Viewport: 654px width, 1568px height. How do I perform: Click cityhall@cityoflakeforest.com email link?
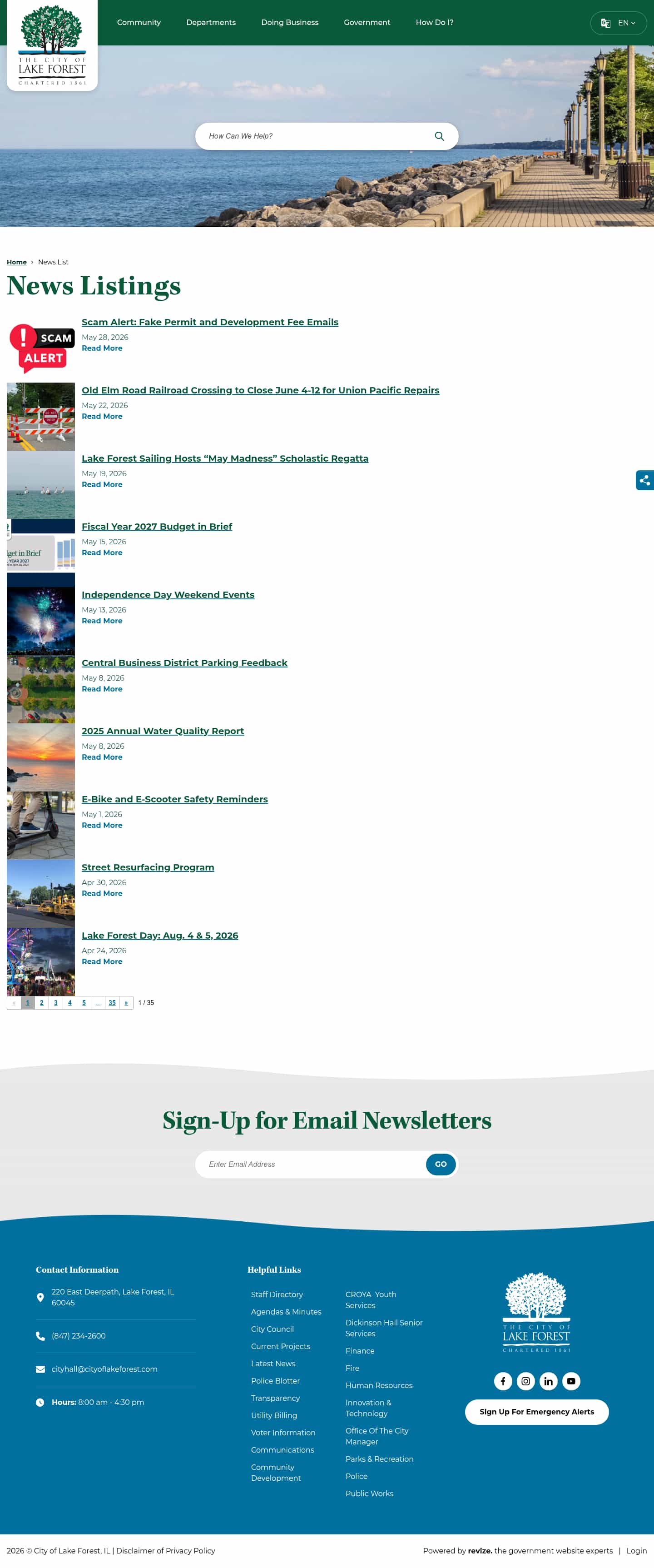[x=104, y=1369]
